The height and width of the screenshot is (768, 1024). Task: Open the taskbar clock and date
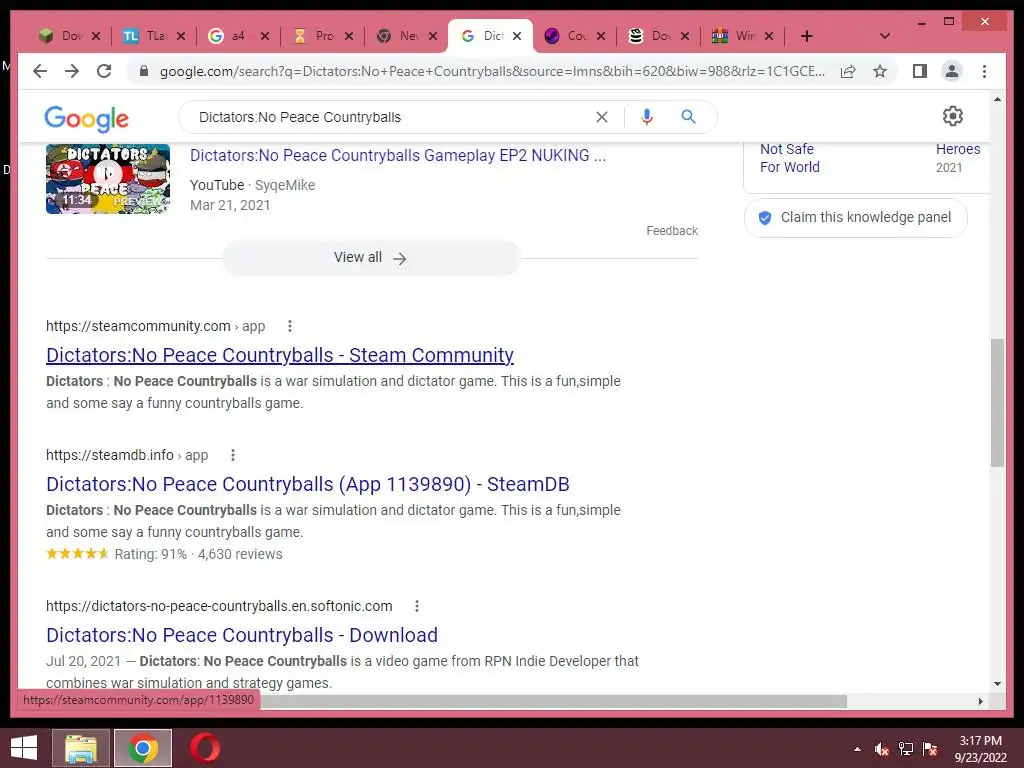point(980,749)
